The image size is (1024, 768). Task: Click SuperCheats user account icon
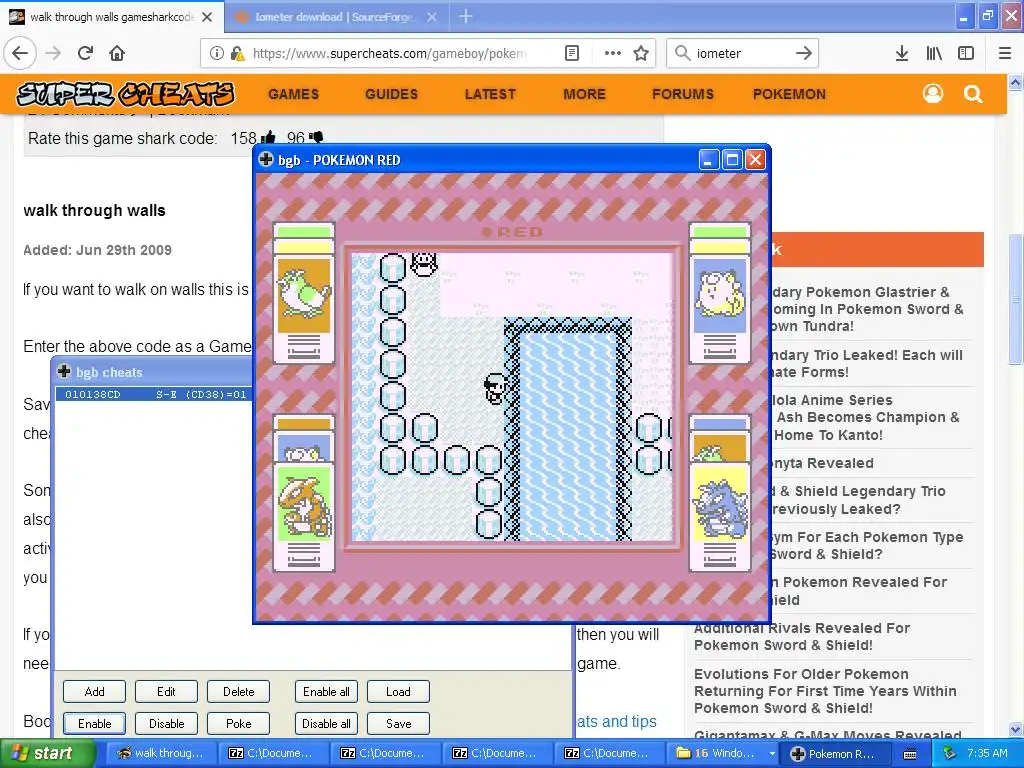[x=933, y=94]
